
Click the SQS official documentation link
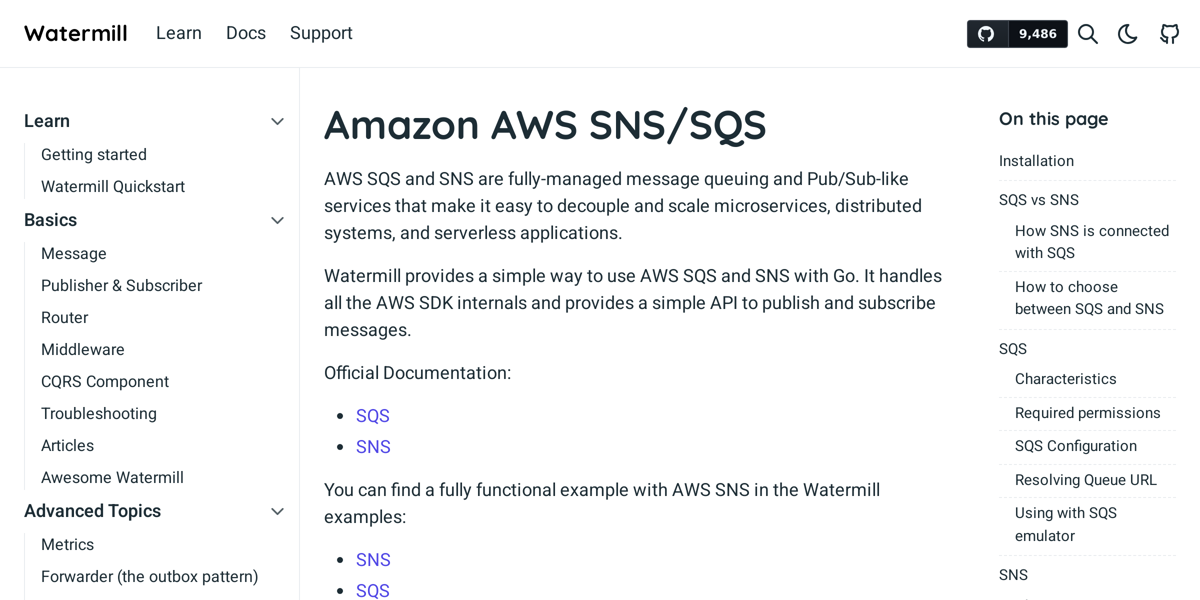(x=372, y=415)
